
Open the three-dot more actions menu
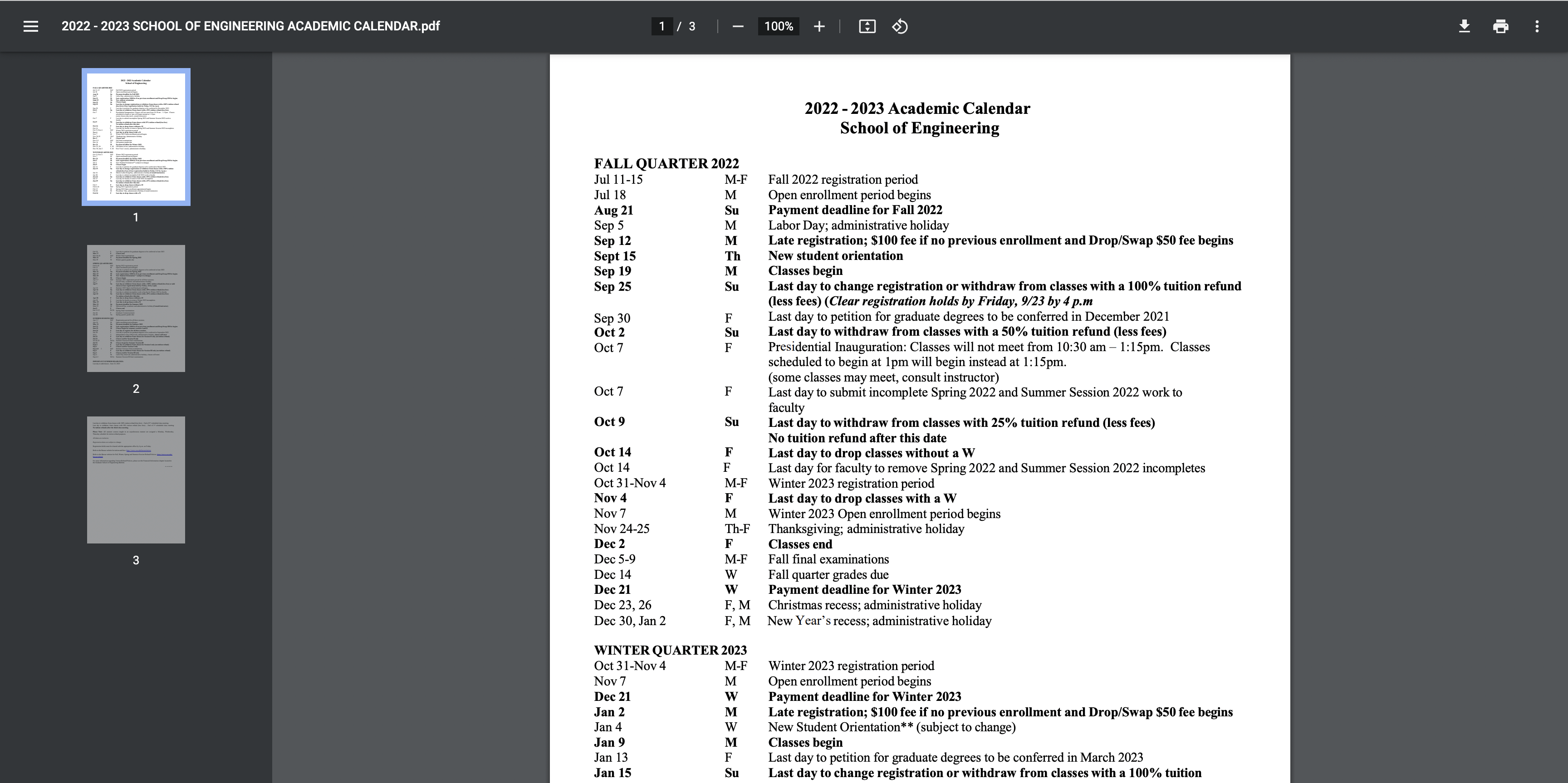pos(1537,26)
